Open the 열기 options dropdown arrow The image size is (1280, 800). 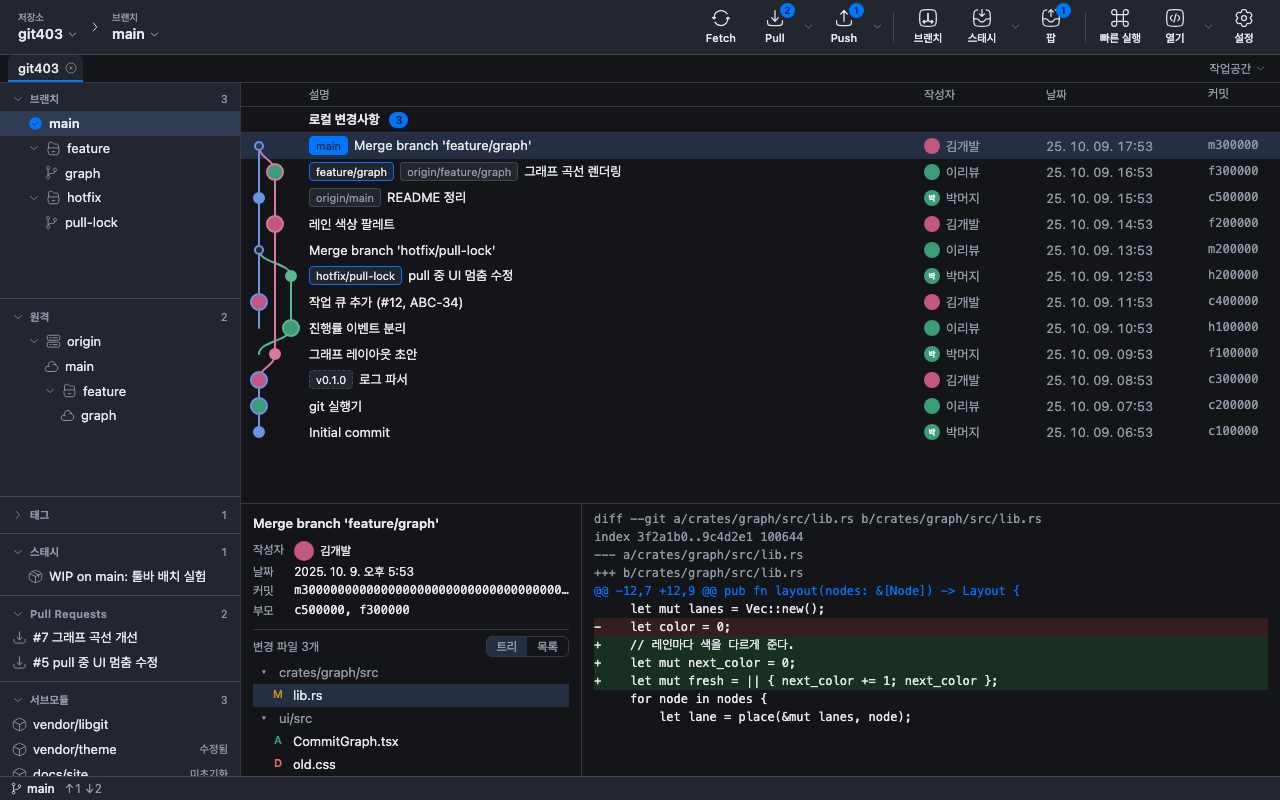point(1208,27)
